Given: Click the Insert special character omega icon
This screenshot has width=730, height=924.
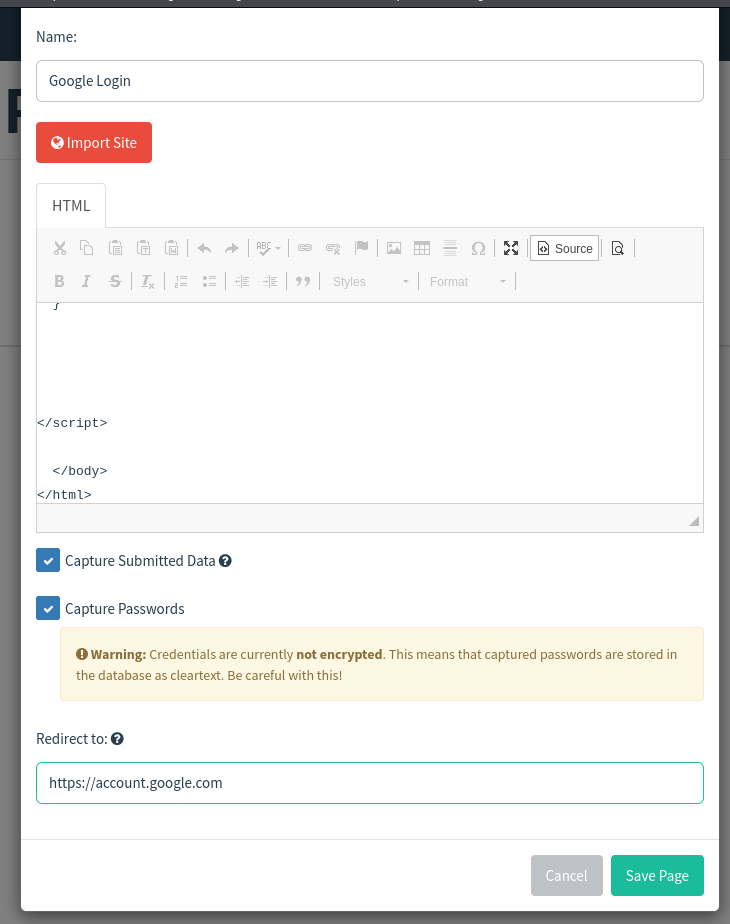Looking at the screenshot, I should coord(478,248).
